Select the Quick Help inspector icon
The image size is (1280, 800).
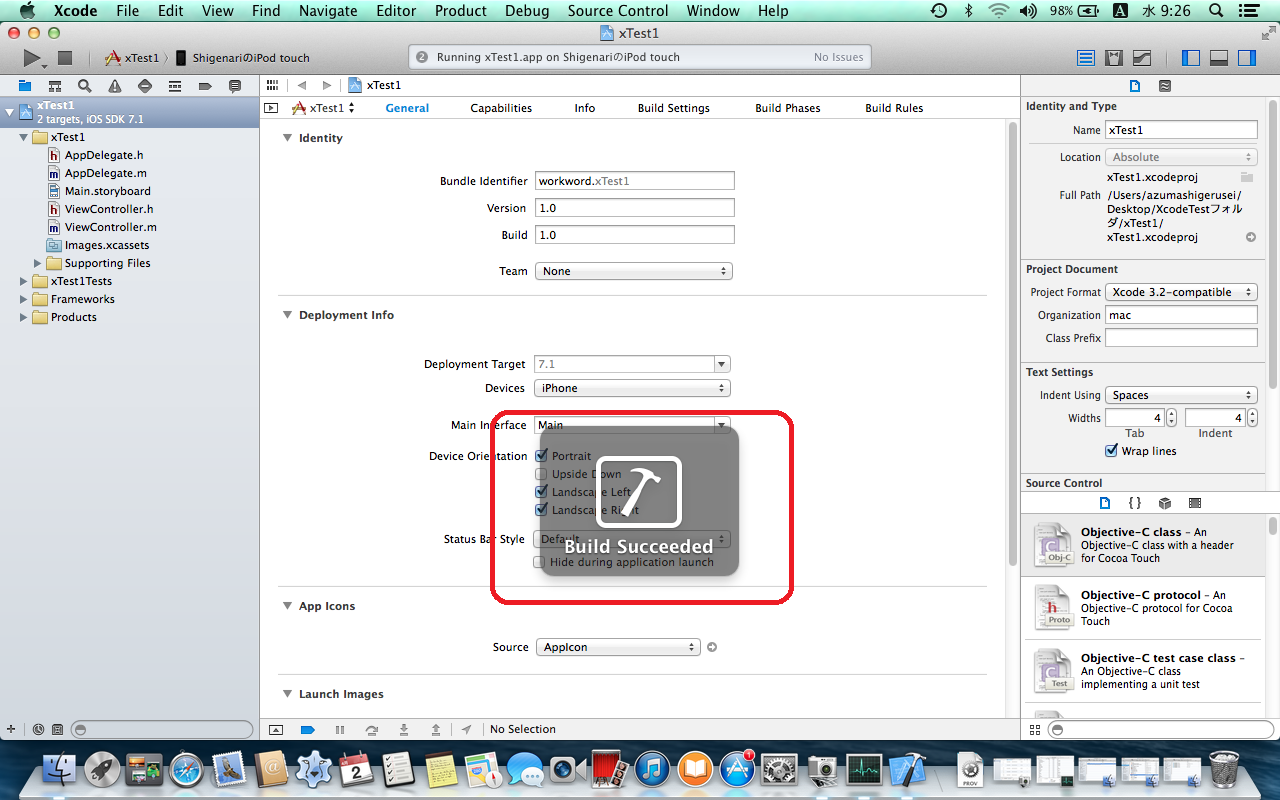click(1165, 86)
